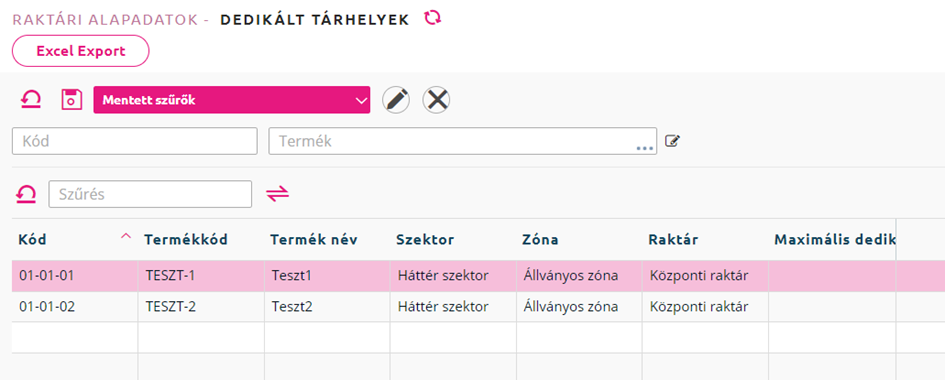Export the table using Excel Export
Image resolution: width=945 pixels, height=380 pixels.
pyautogui.click(x=81, y=51)
